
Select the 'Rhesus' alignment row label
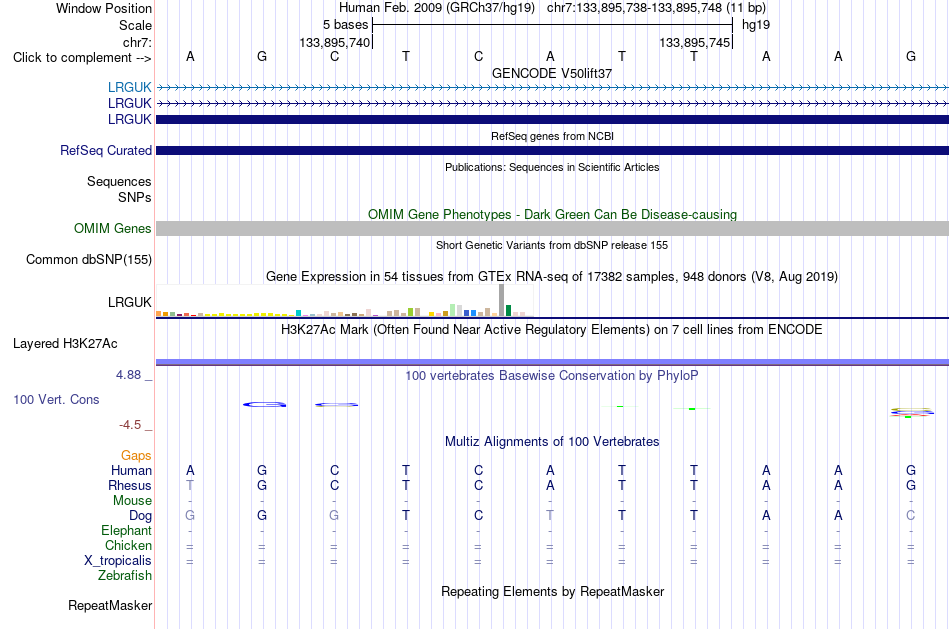(x=130, y=485)
